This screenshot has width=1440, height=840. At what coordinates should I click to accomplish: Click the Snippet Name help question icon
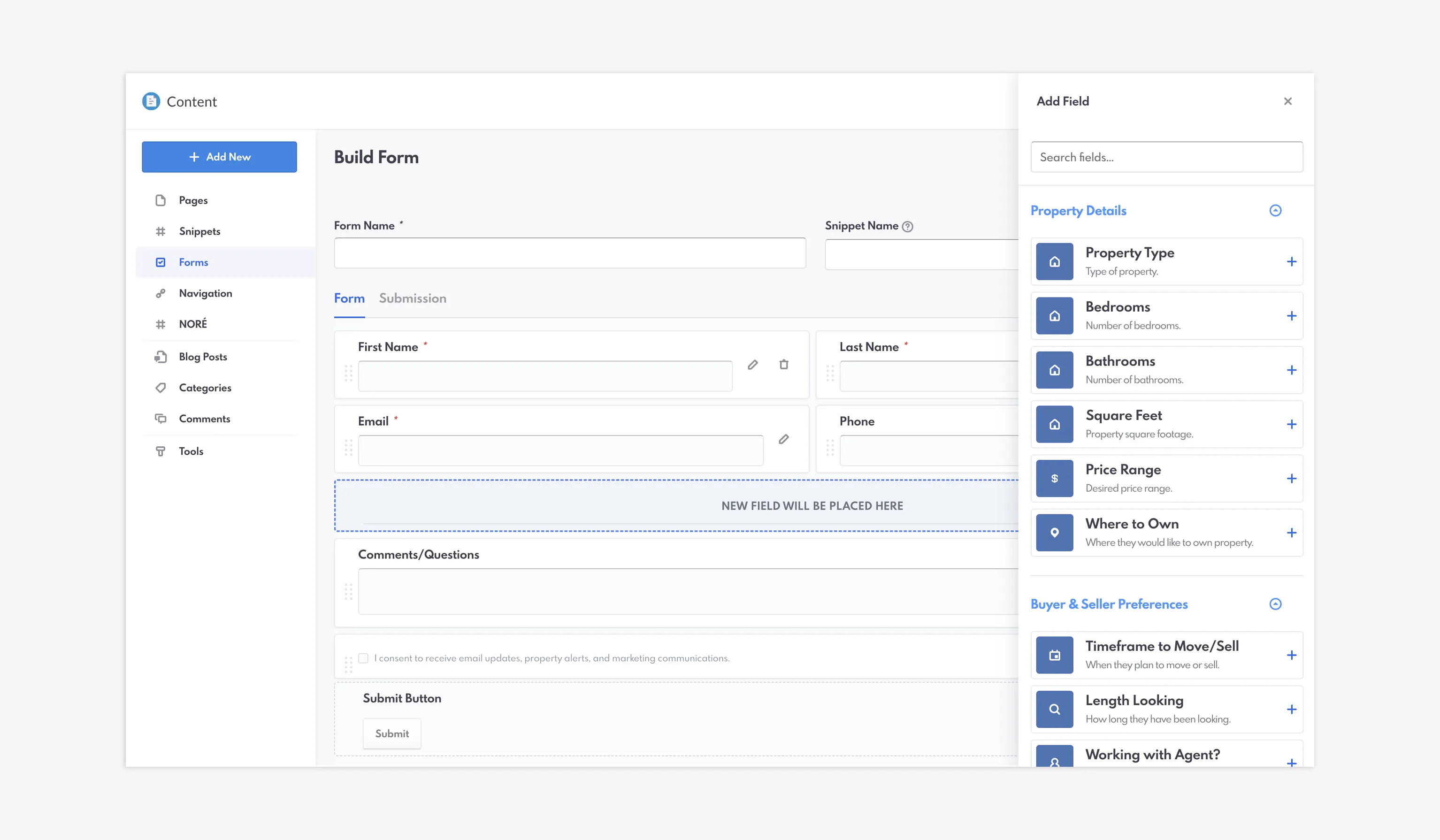[x=907, y=227]
